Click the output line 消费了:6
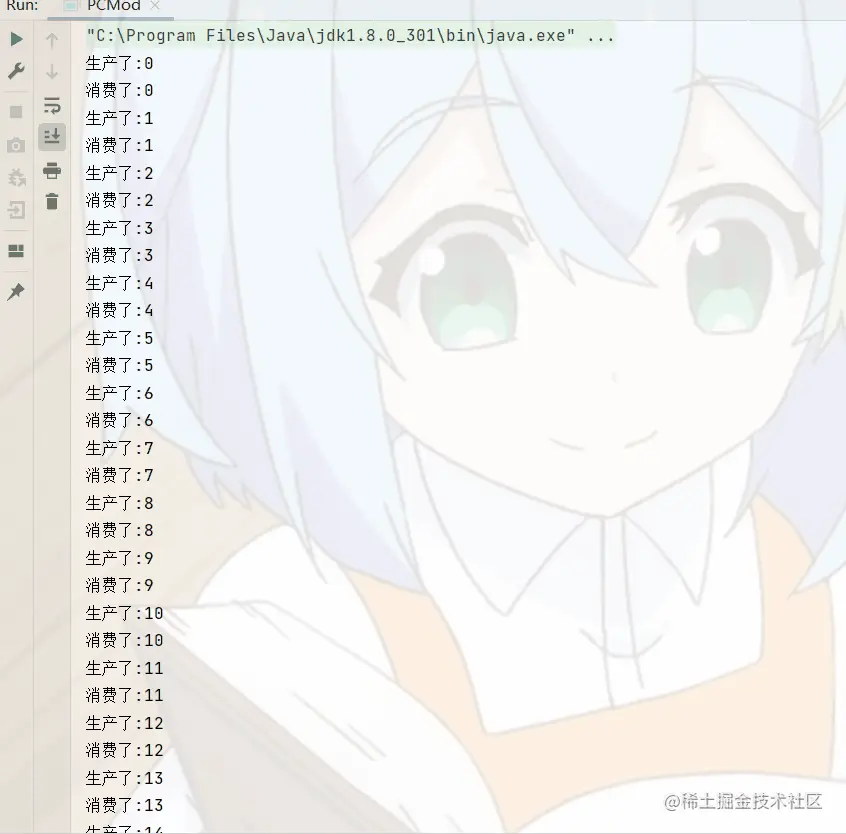The width and height of the screenshot is (846, 834). [119, 421]
